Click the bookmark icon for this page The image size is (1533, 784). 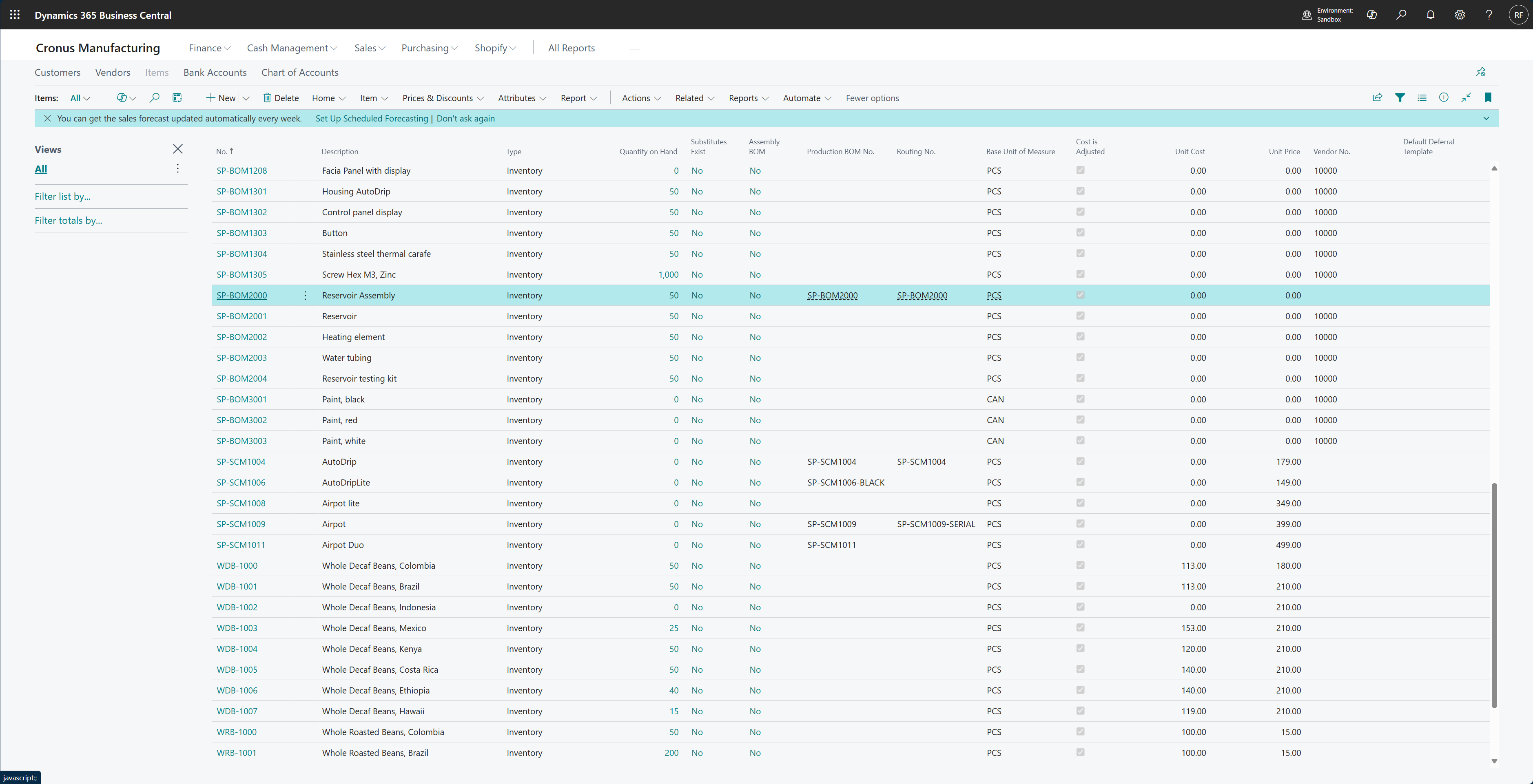[x=1488, y=97]
